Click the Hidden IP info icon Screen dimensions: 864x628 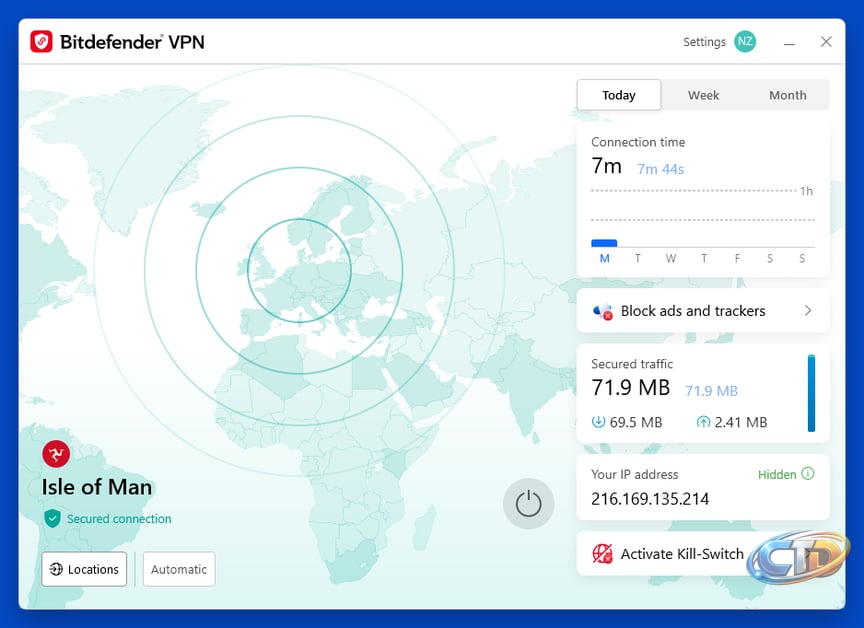pos(808,474)
